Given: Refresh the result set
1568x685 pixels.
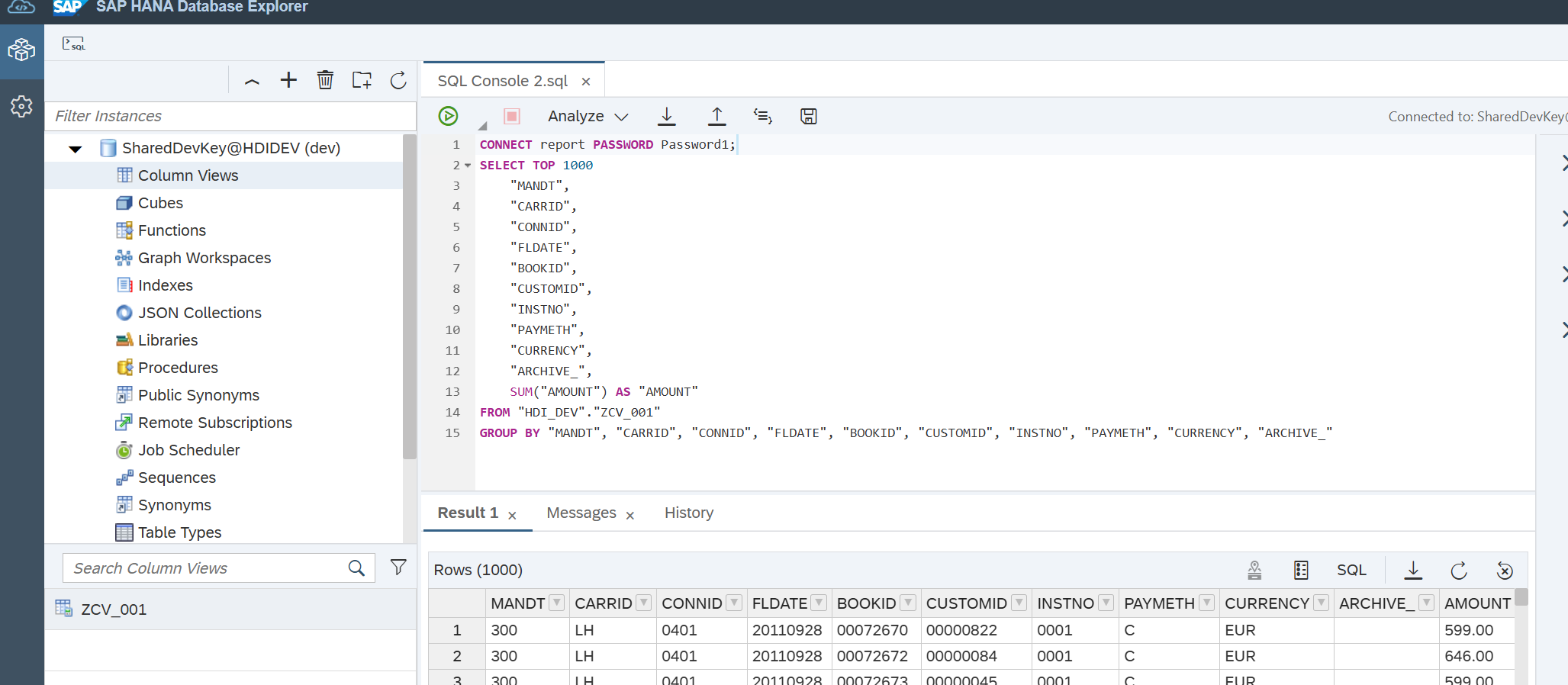Looking at the screenshot, I should point(1459,570).
